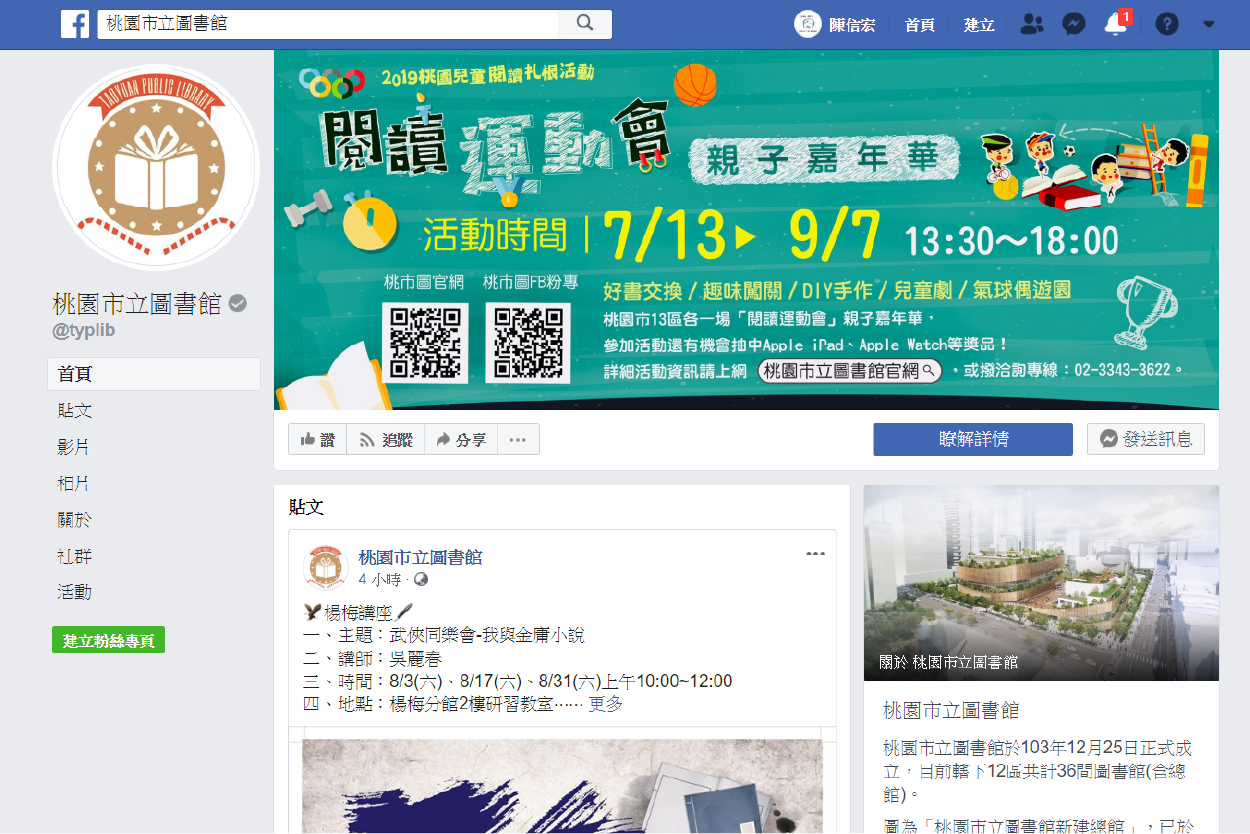Image resolution: width=1250 pixels, height=834 pixels.
Task: Select 活動 in the left sidebar
Action: coord(75,592)
